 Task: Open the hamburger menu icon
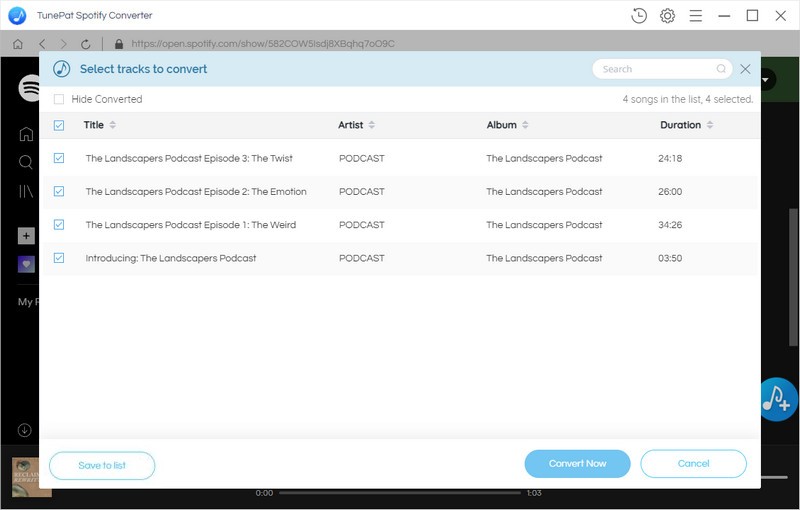695,16
